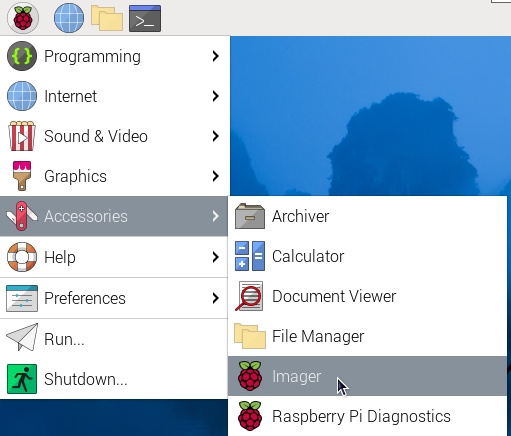Launch the web browser globe icon in taskbar

[x=69, y=18]
